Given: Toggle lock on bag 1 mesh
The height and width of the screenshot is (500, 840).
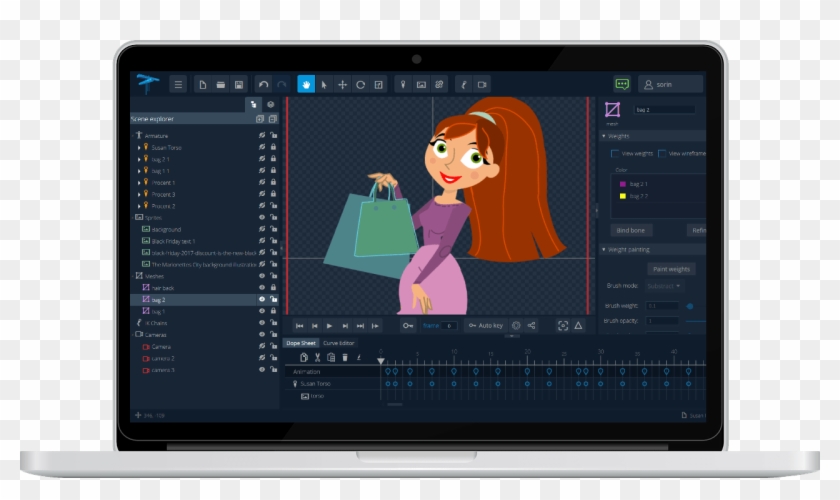Looking at the screenshot, I should point(273,311).
